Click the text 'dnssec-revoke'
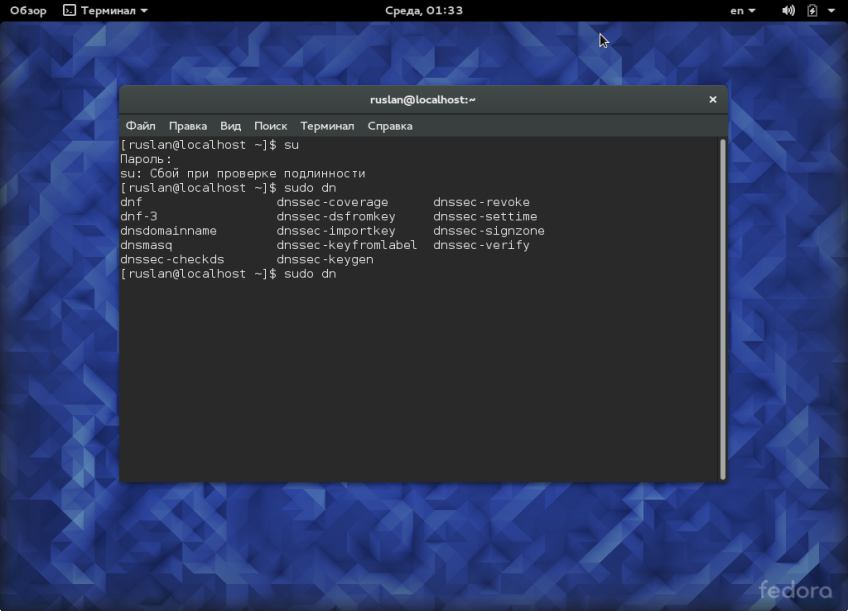Image resolution: width=848 pixels, height=611 pixels. click(x=481, y=202)
